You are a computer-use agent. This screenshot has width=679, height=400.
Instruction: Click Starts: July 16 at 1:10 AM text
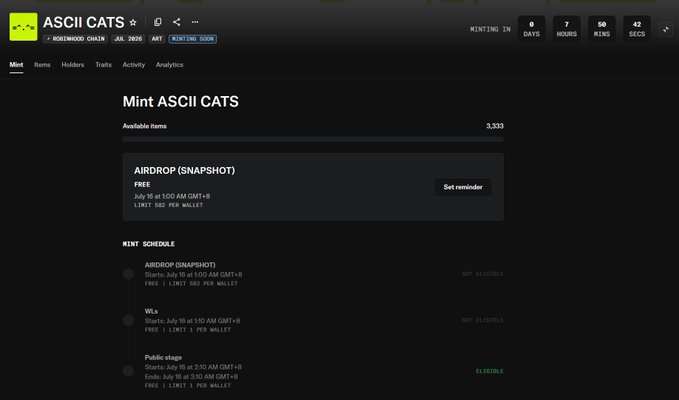tap(192, 321)
